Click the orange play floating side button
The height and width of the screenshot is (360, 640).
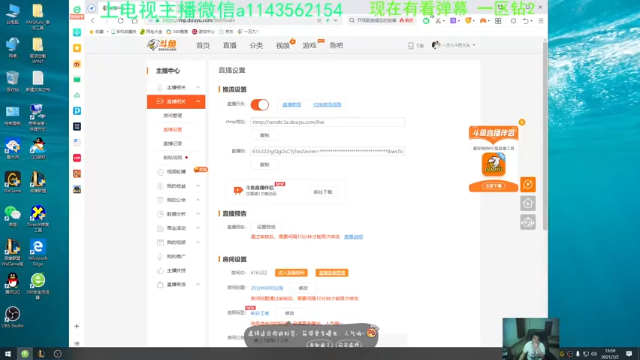[528, 184]
